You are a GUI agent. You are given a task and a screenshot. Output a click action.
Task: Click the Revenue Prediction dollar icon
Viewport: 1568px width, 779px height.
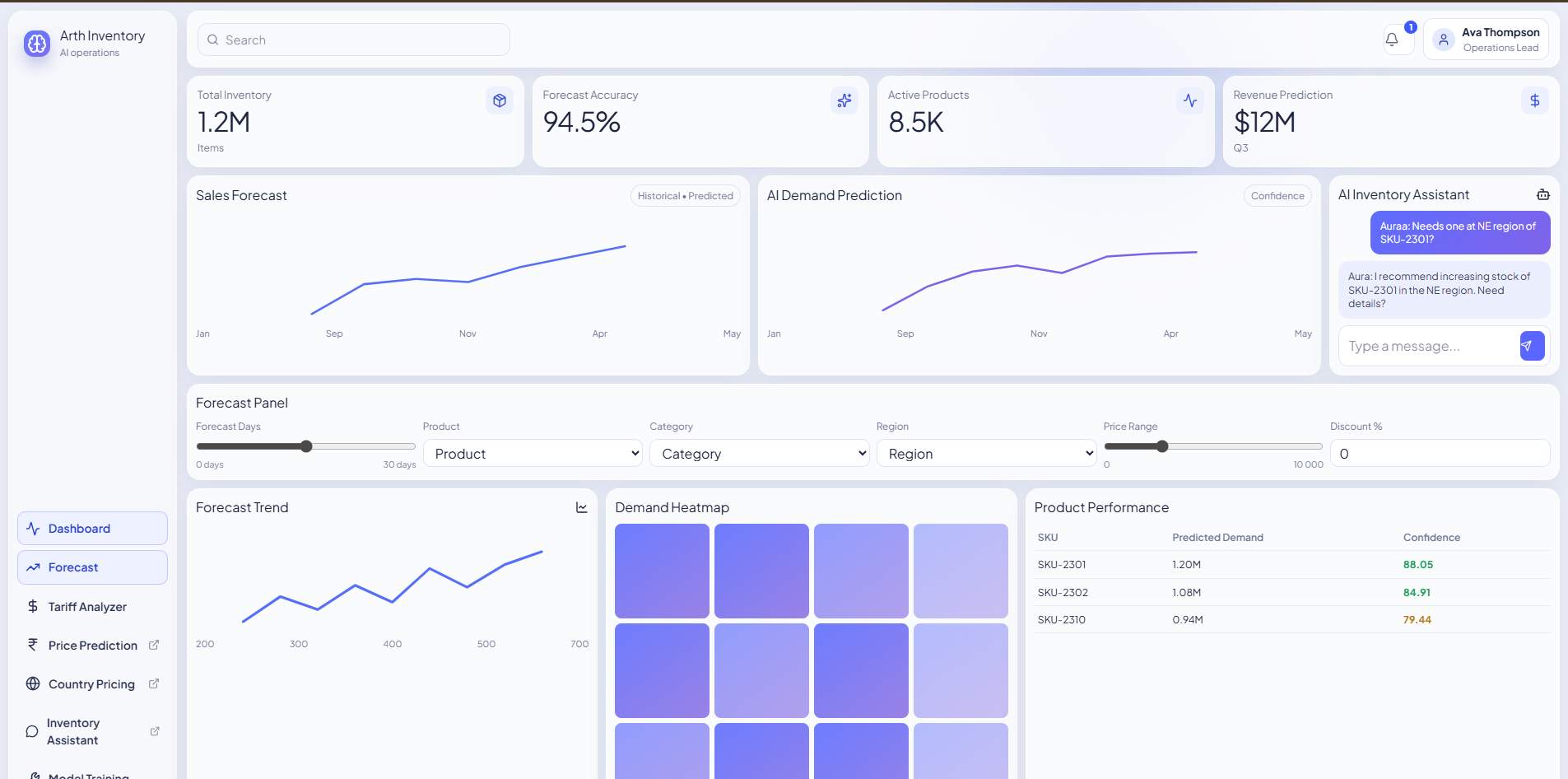1534,100
